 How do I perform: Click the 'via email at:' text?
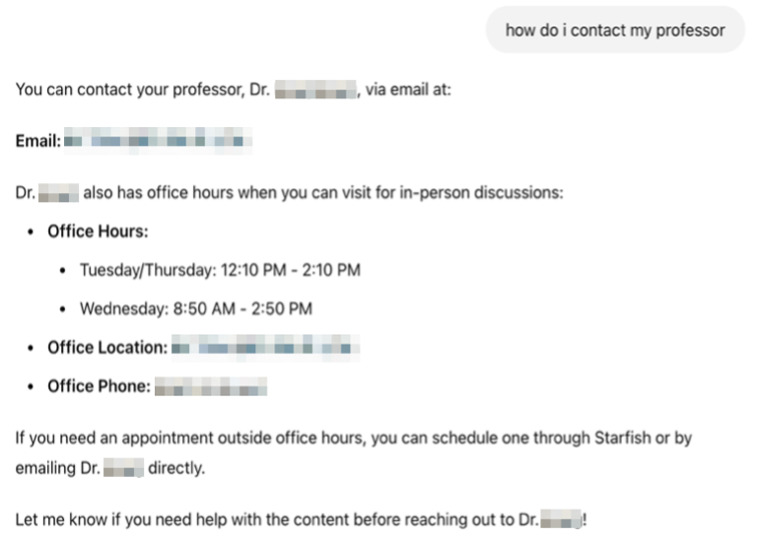[408, 90]
